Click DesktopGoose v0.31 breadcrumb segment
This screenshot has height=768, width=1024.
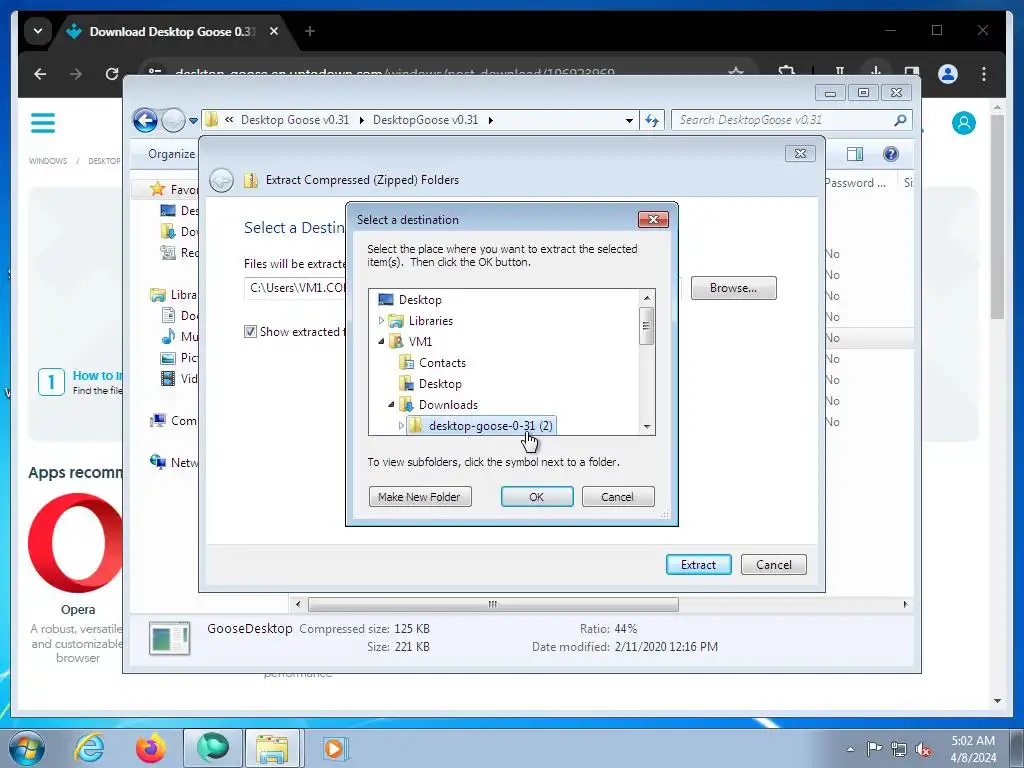(425, 120)
